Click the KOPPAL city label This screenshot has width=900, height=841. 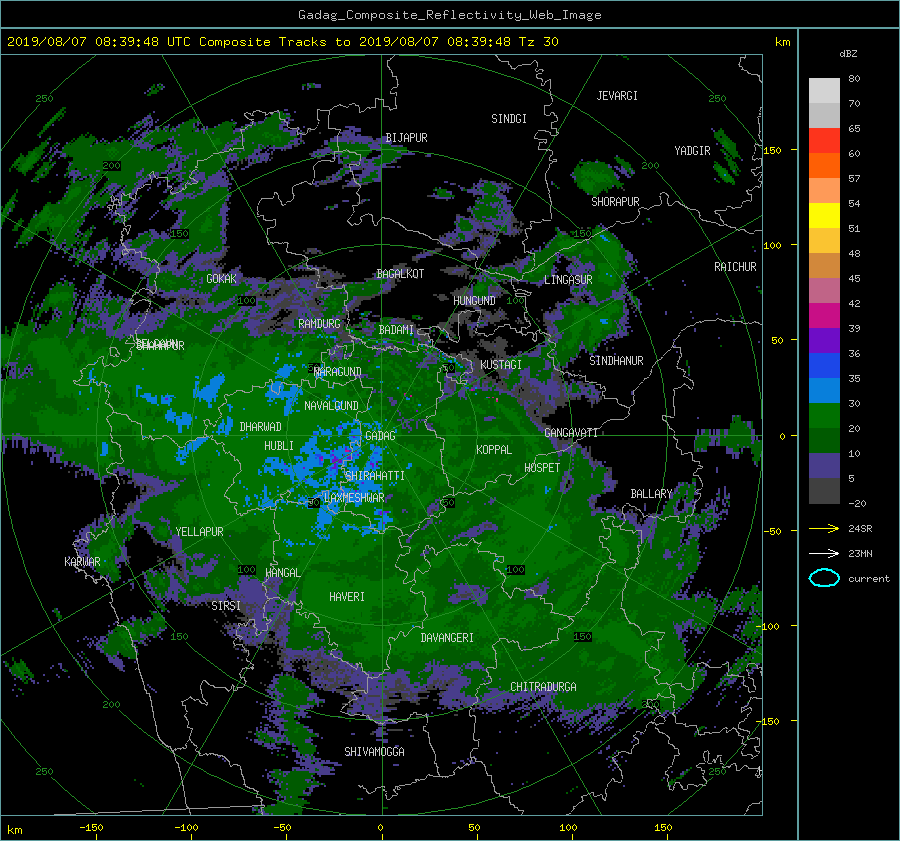point(494,449)
